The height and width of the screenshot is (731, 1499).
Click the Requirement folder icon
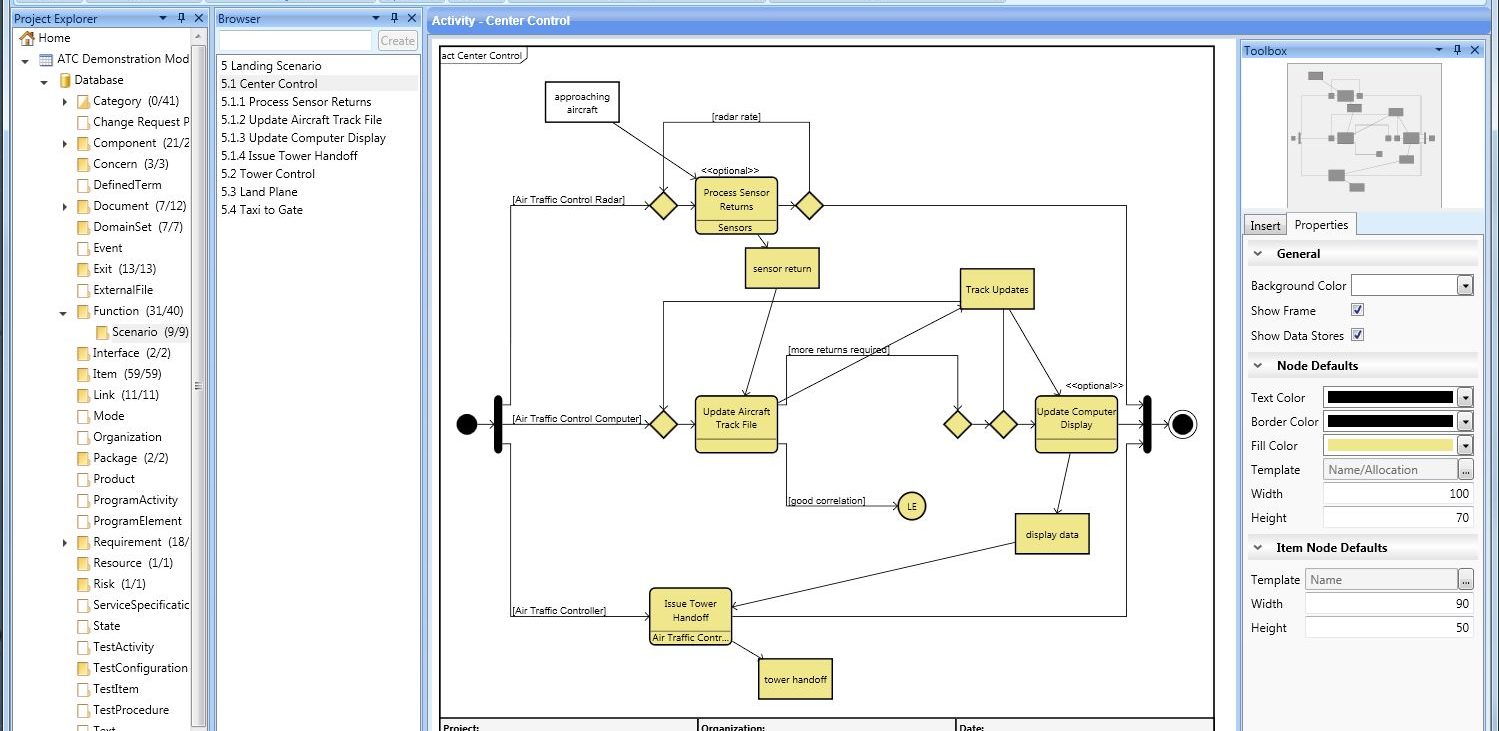coord(84,543)
